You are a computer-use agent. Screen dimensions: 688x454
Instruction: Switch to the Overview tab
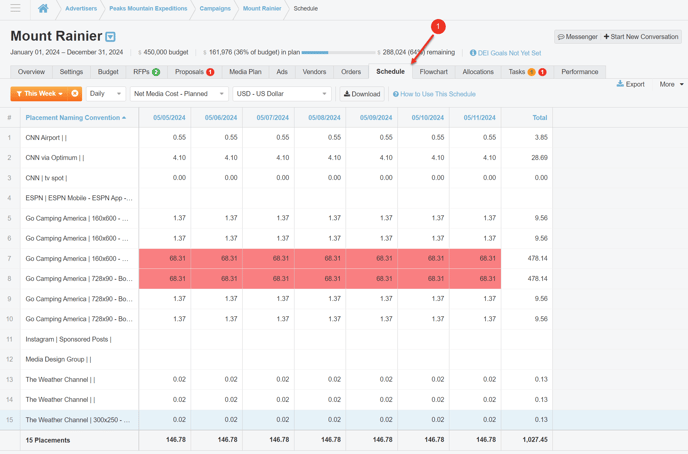tap(31, 72)
